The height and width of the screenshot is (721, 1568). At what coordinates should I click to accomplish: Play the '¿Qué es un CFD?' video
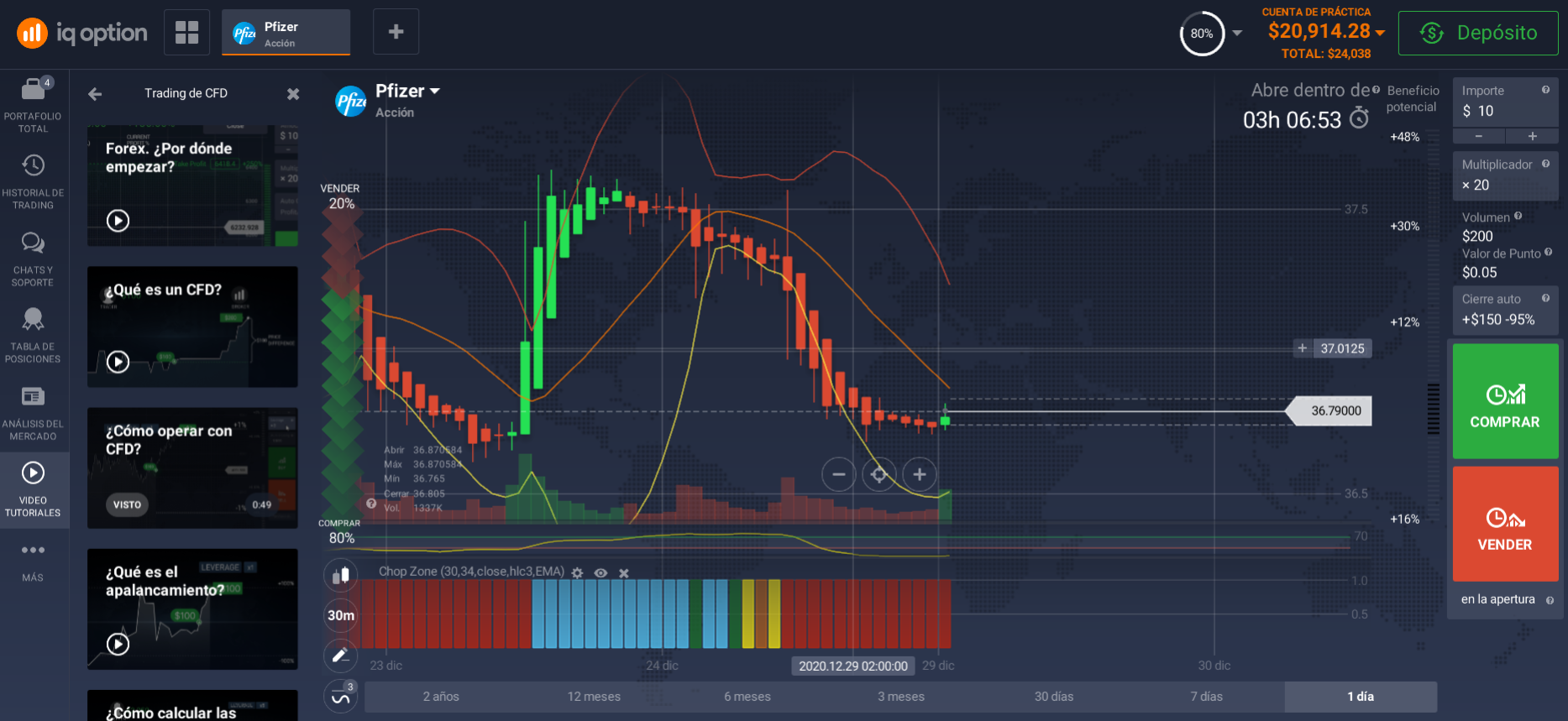(x=118, y=362)
